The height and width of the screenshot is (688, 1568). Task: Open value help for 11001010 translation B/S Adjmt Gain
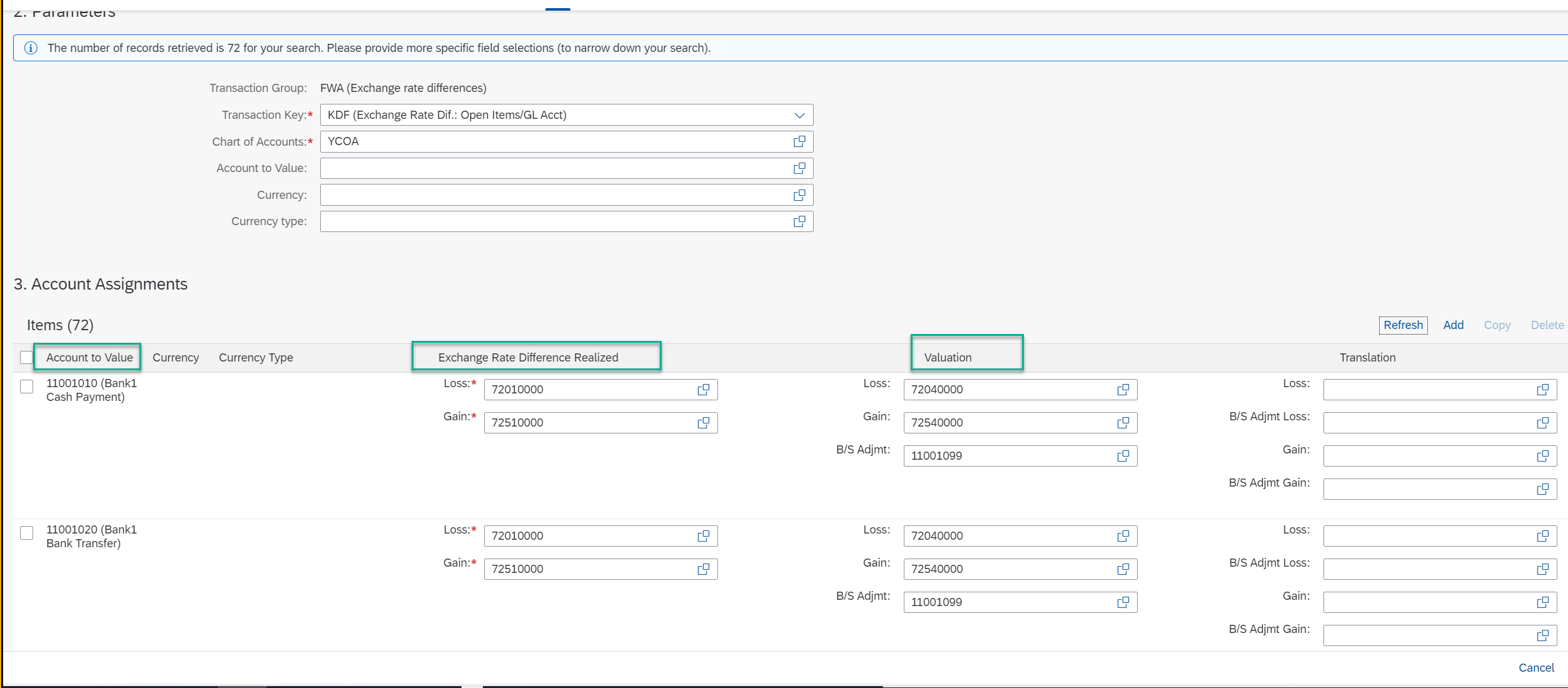tap(1543, 489)
